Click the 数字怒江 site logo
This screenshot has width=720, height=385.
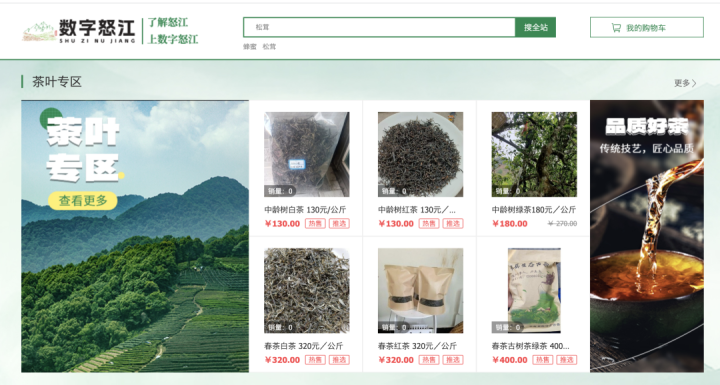click(x=79, y=31)
